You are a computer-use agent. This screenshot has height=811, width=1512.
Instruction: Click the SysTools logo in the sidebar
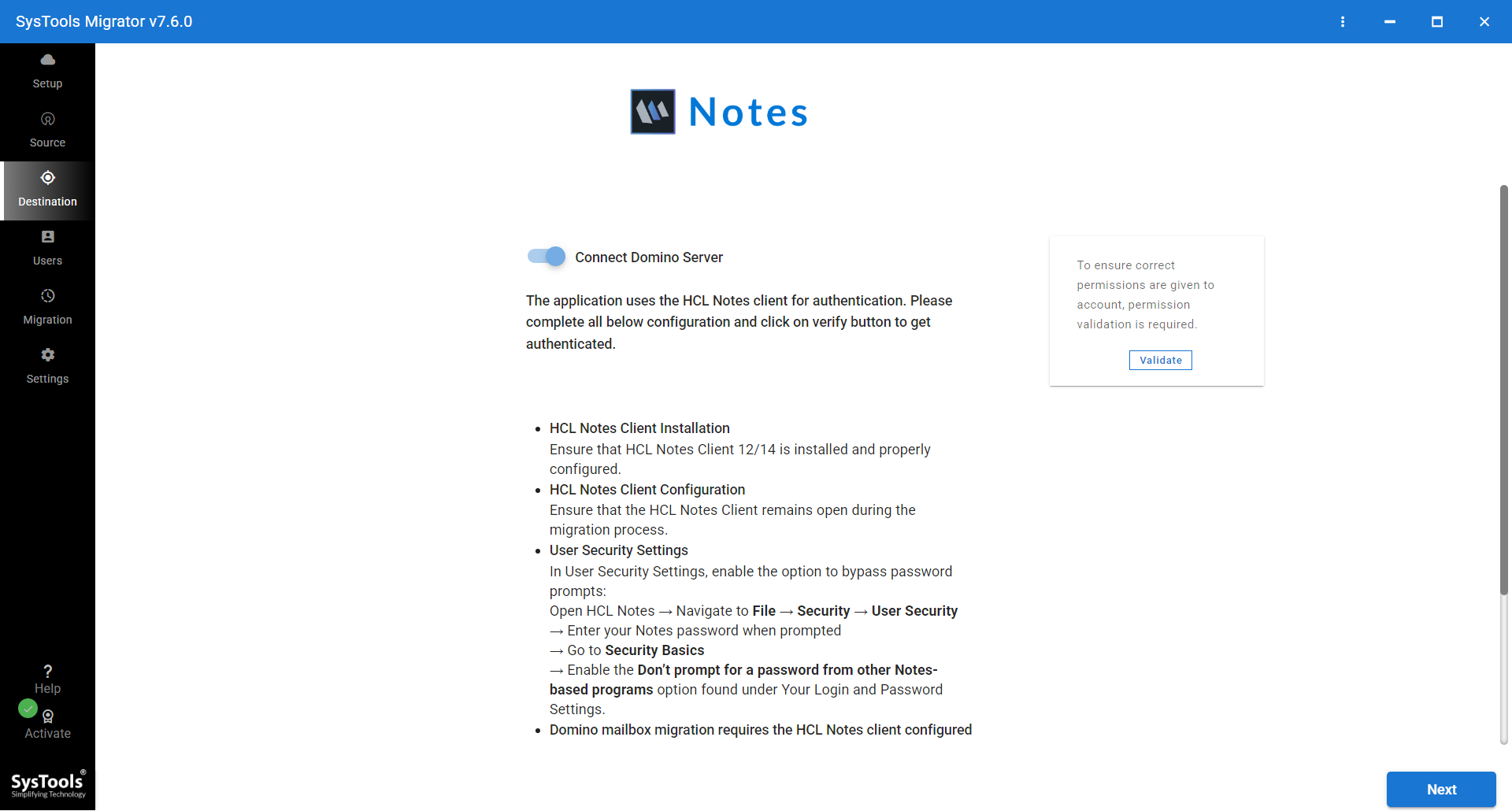coord(48,784)
